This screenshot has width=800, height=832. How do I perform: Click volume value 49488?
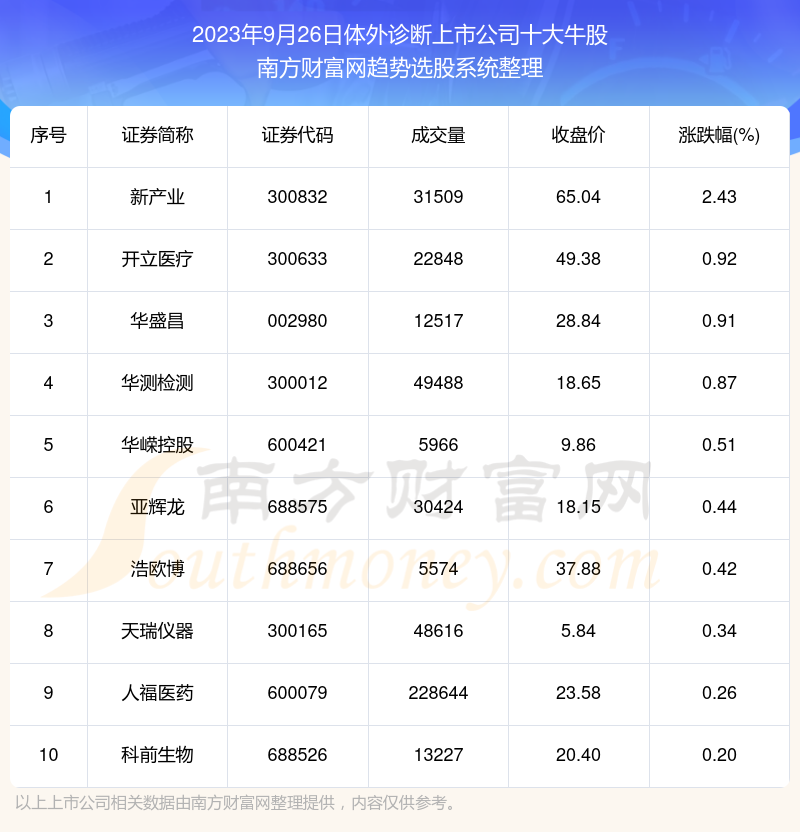click(438, 383)
